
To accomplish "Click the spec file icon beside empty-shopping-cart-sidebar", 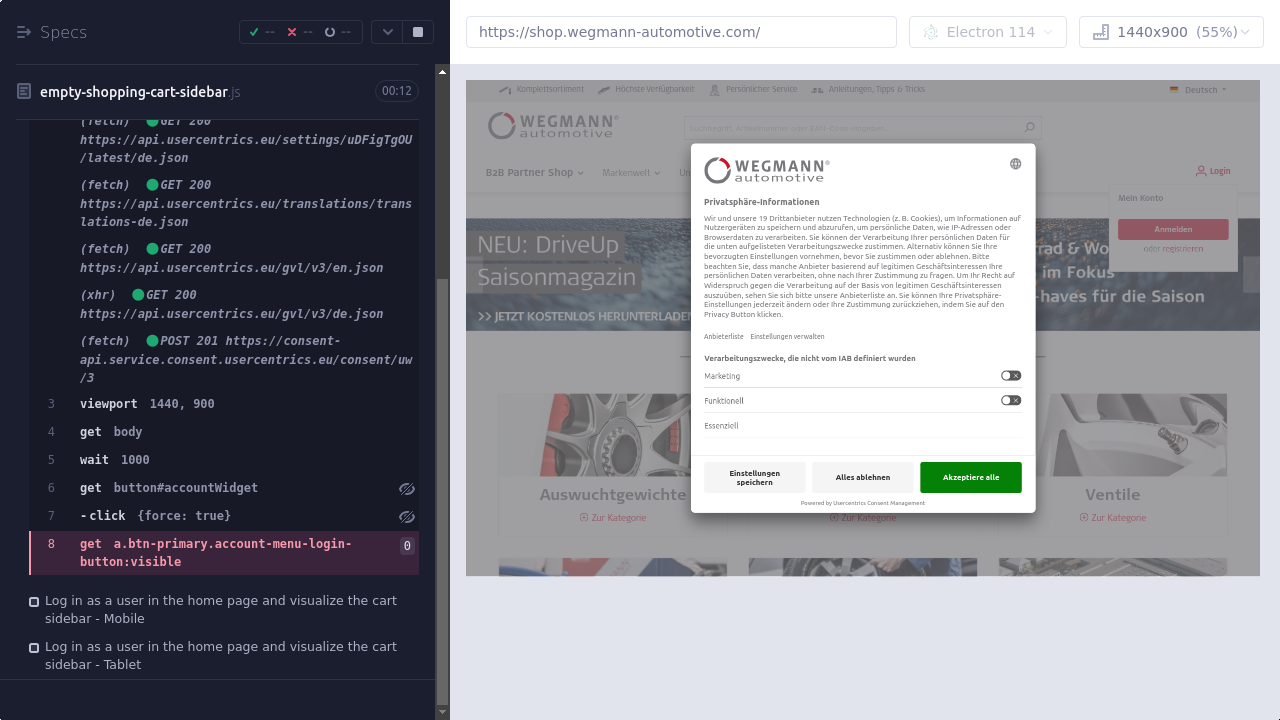I will [x=24, y=92].
